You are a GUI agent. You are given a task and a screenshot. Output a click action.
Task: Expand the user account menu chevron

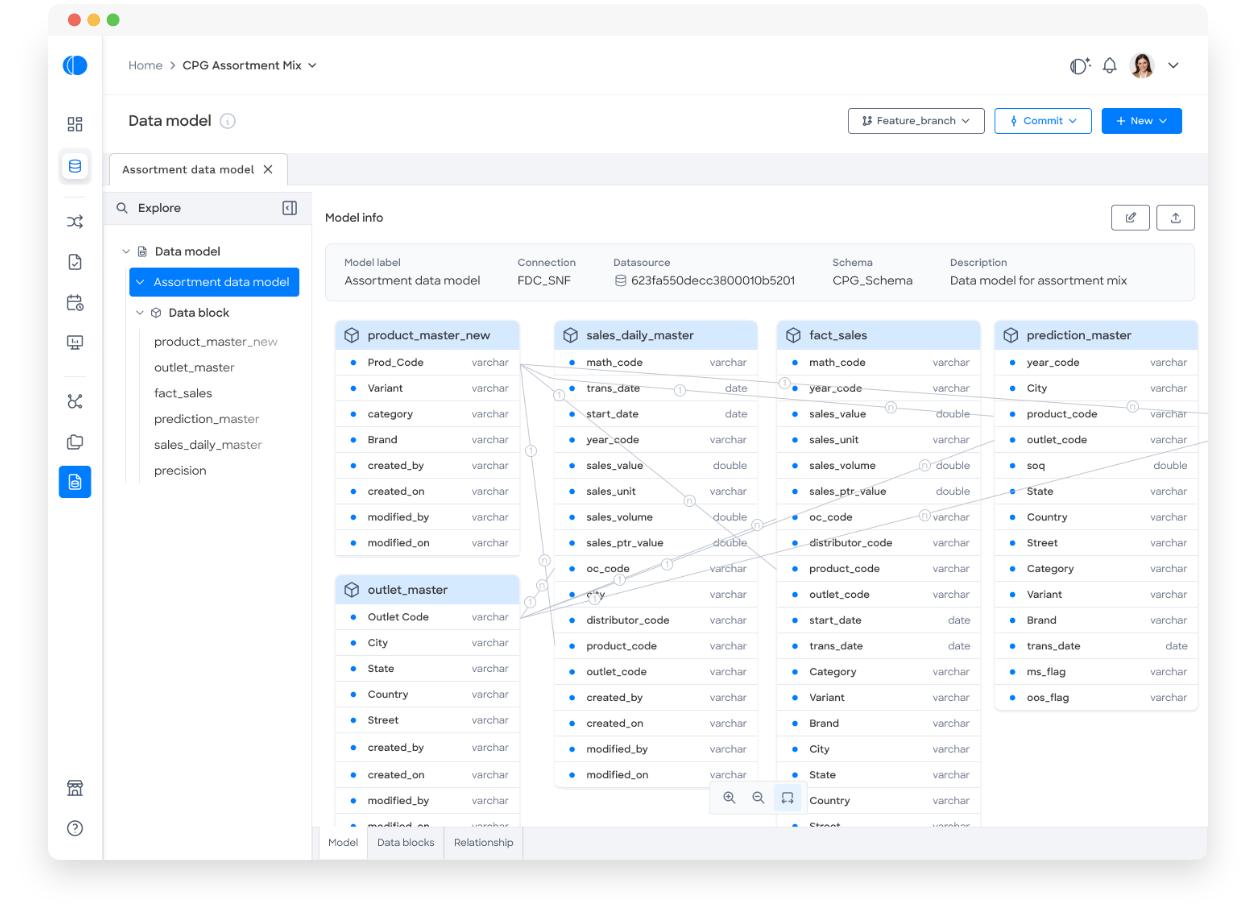coord(1173,65)
